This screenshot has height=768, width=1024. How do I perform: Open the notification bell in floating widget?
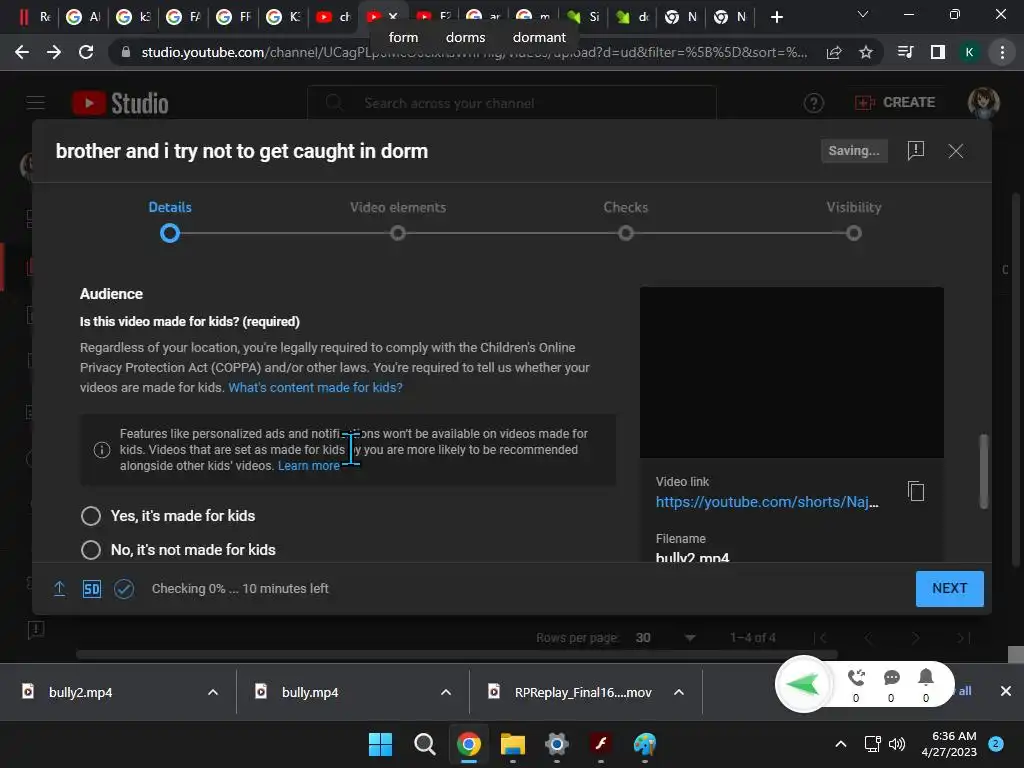(925, 679)
